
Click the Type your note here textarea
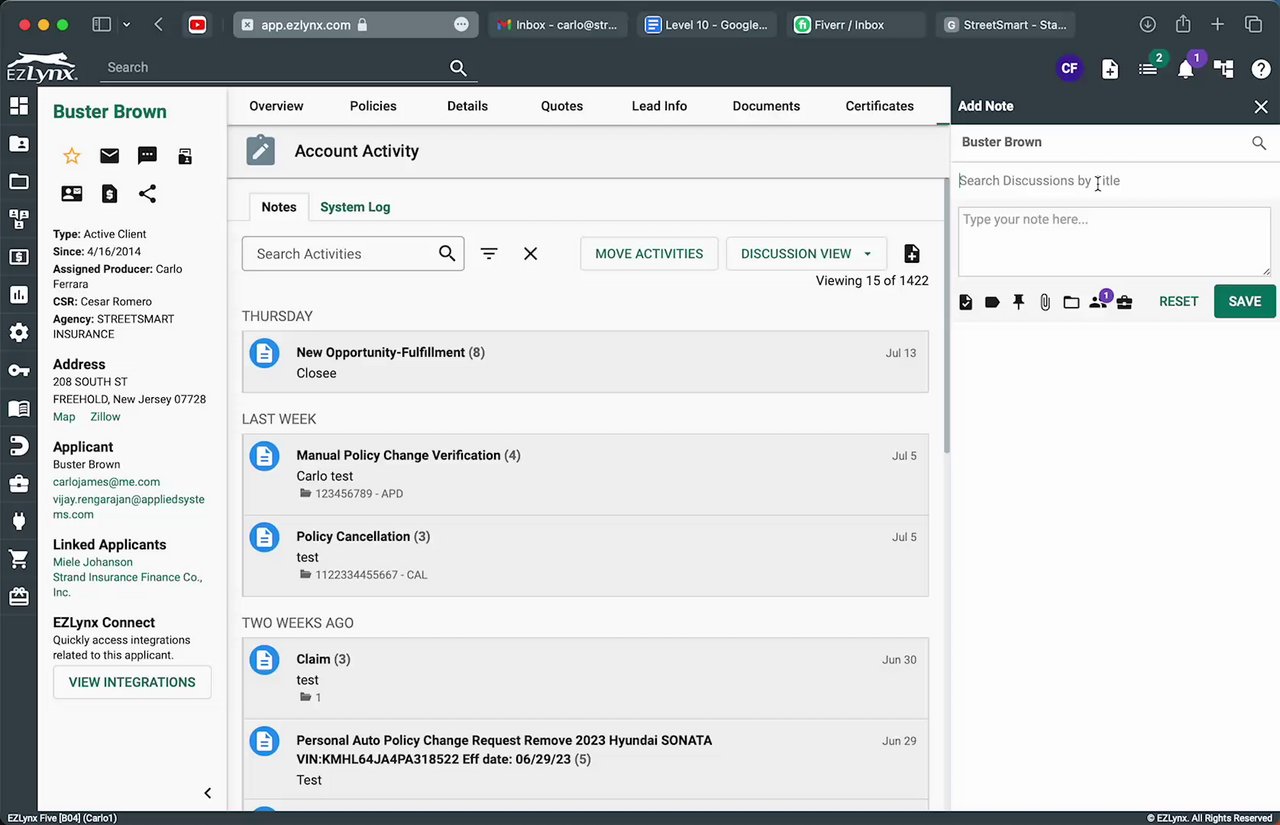(1115, 242)
